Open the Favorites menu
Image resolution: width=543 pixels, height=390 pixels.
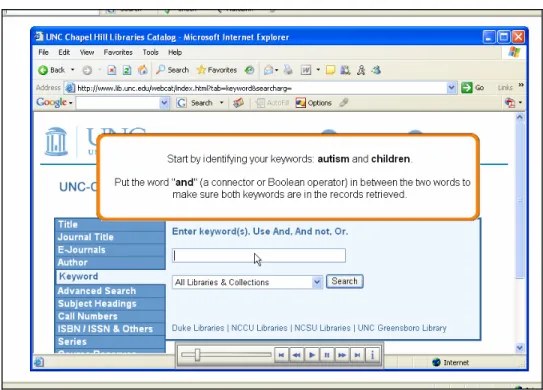[118, 52]
